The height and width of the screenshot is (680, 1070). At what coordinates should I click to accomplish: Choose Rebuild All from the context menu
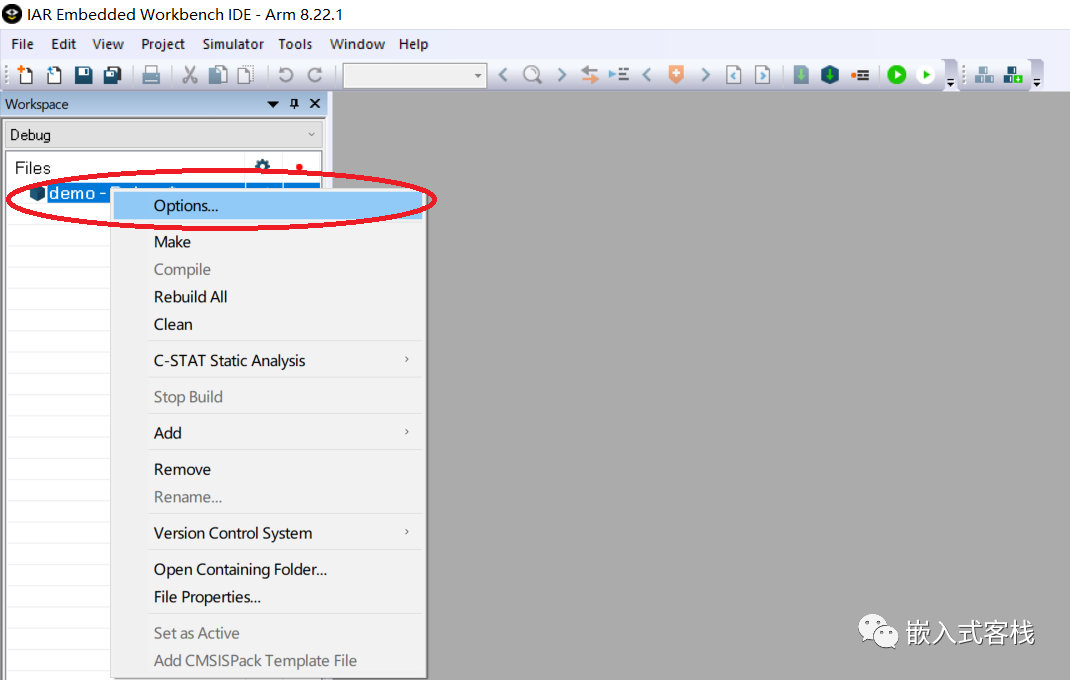pos(268,297)
